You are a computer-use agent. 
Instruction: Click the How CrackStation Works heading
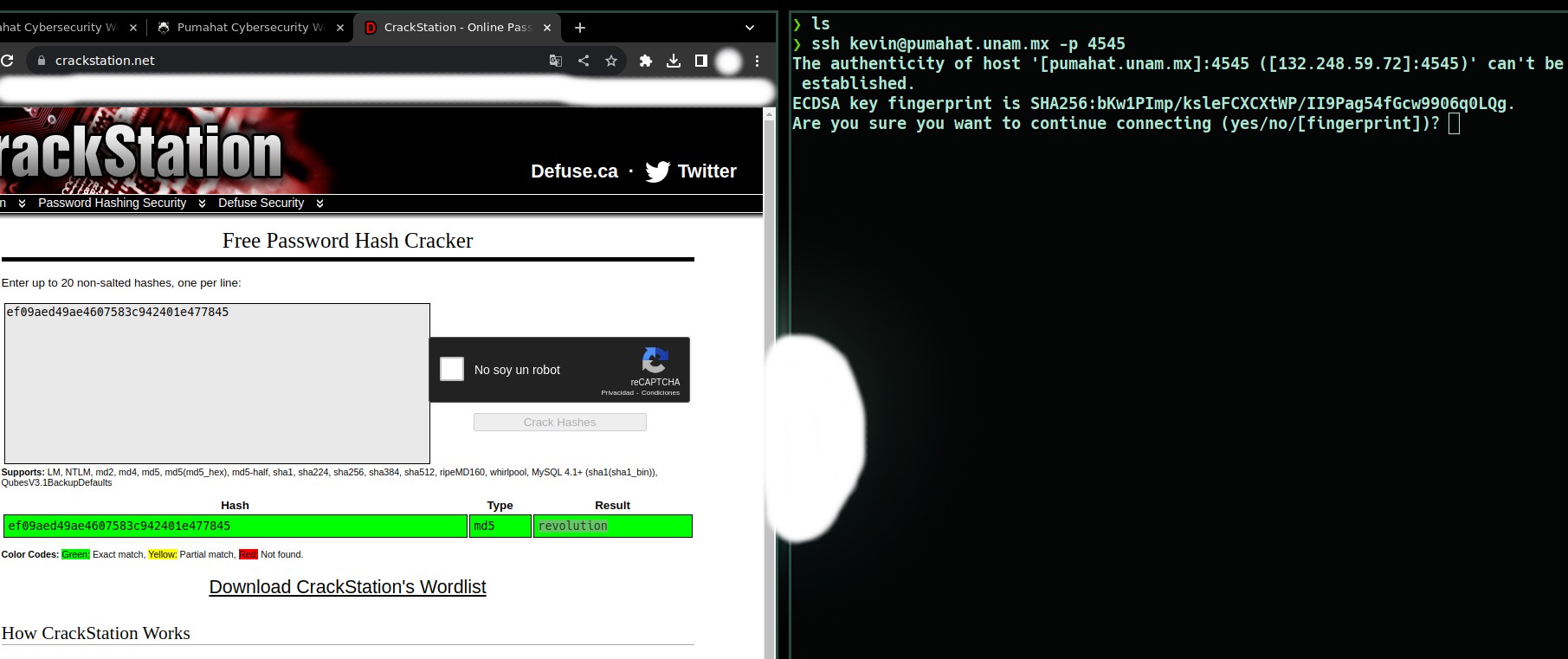point(96,633)
